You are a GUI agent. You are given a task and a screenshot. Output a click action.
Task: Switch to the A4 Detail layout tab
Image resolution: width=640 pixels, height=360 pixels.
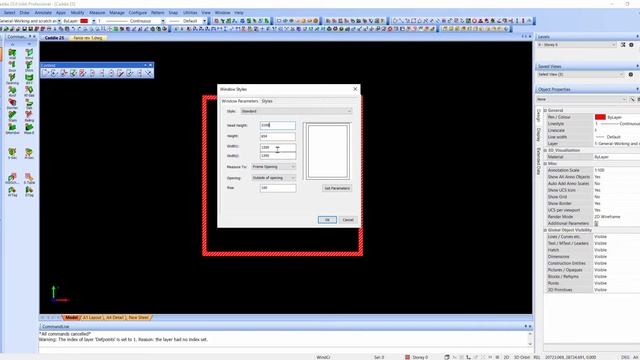(x=115, y=318)
